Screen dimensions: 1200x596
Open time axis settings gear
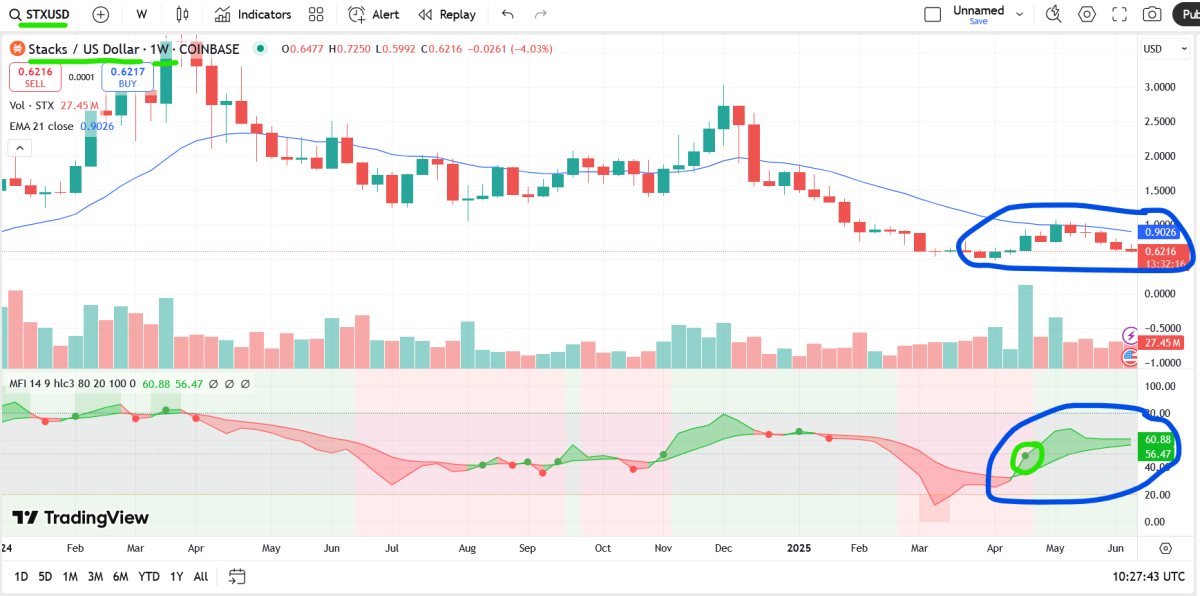point(1165,548)
